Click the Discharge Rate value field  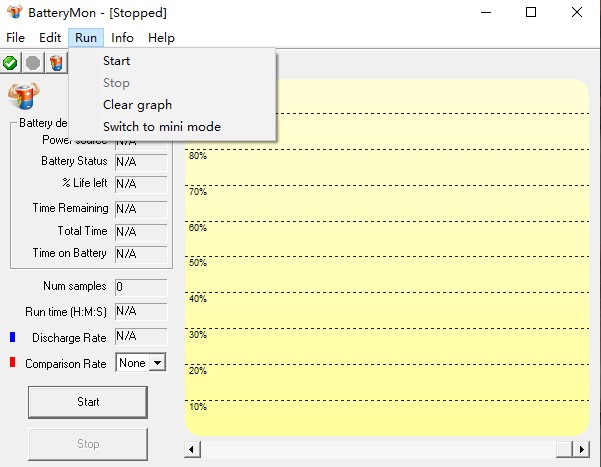click(x=141, y=336)
